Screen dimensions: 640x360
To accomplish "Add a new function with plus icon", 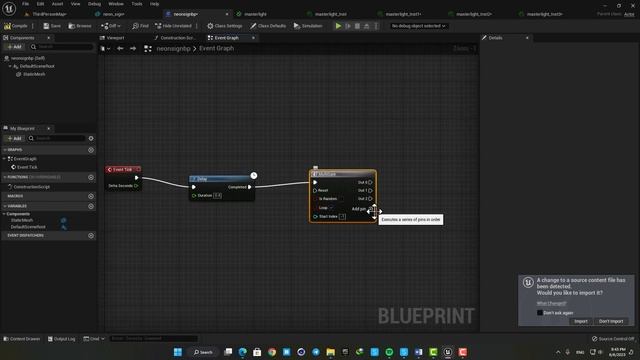I will click(91, 177).
